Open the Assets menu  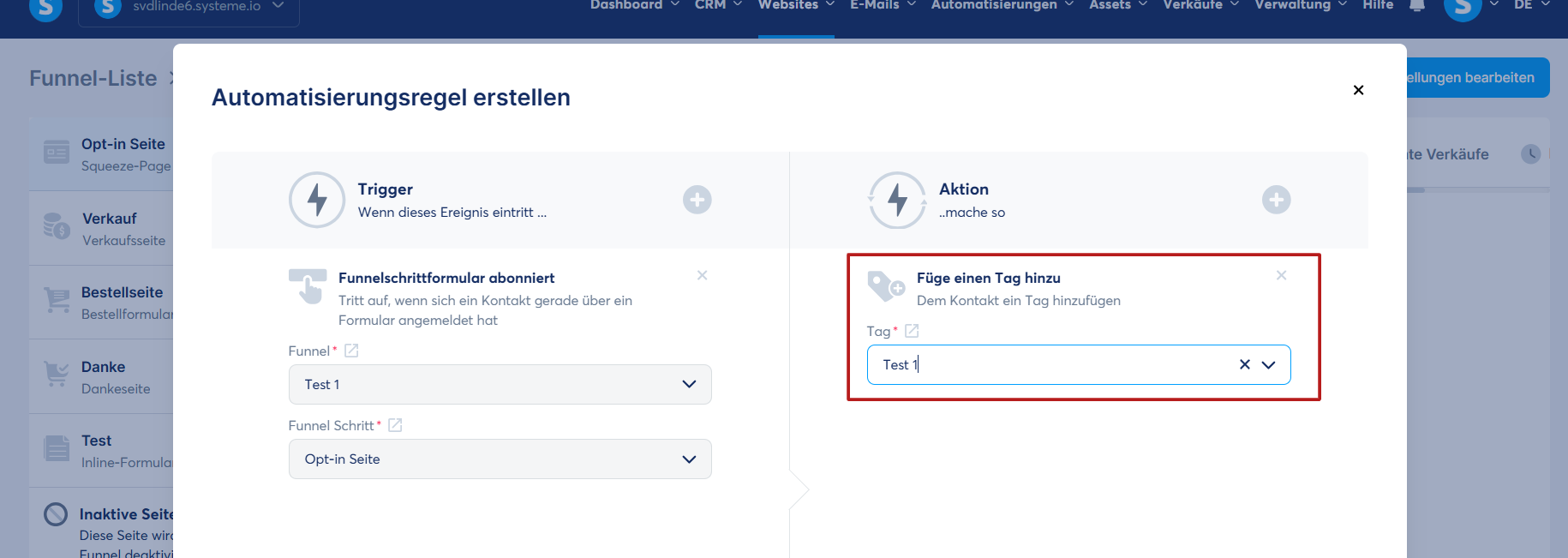point(1118,5)
